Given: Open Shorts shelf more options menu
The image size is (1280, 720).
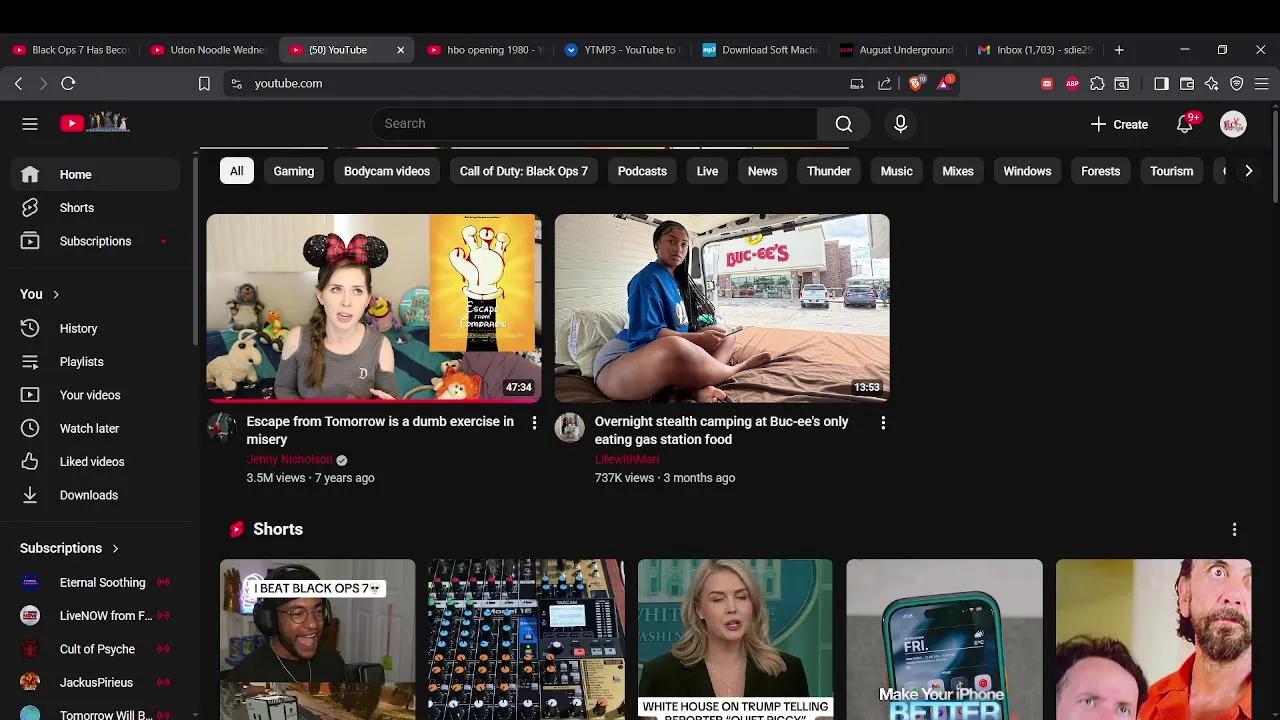Looking at the screenshot, I should tap(1234, 529).
